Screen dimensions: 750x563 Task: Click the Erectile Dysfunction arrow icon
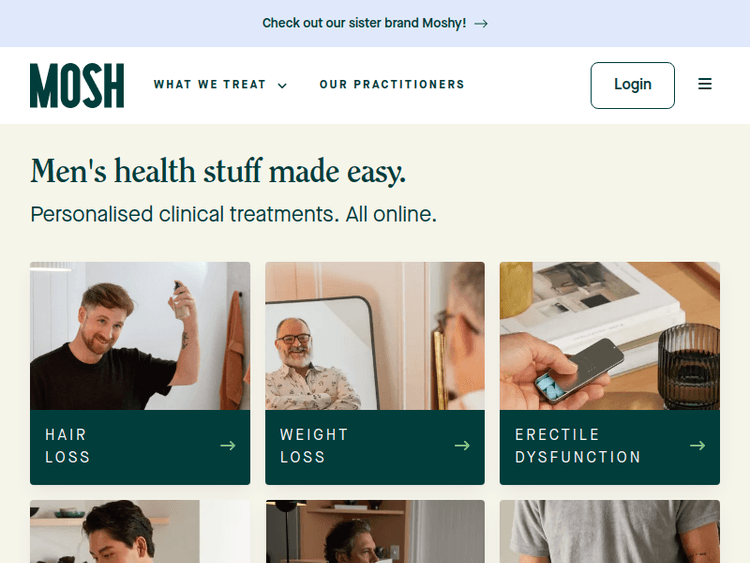tap(697, 446)
